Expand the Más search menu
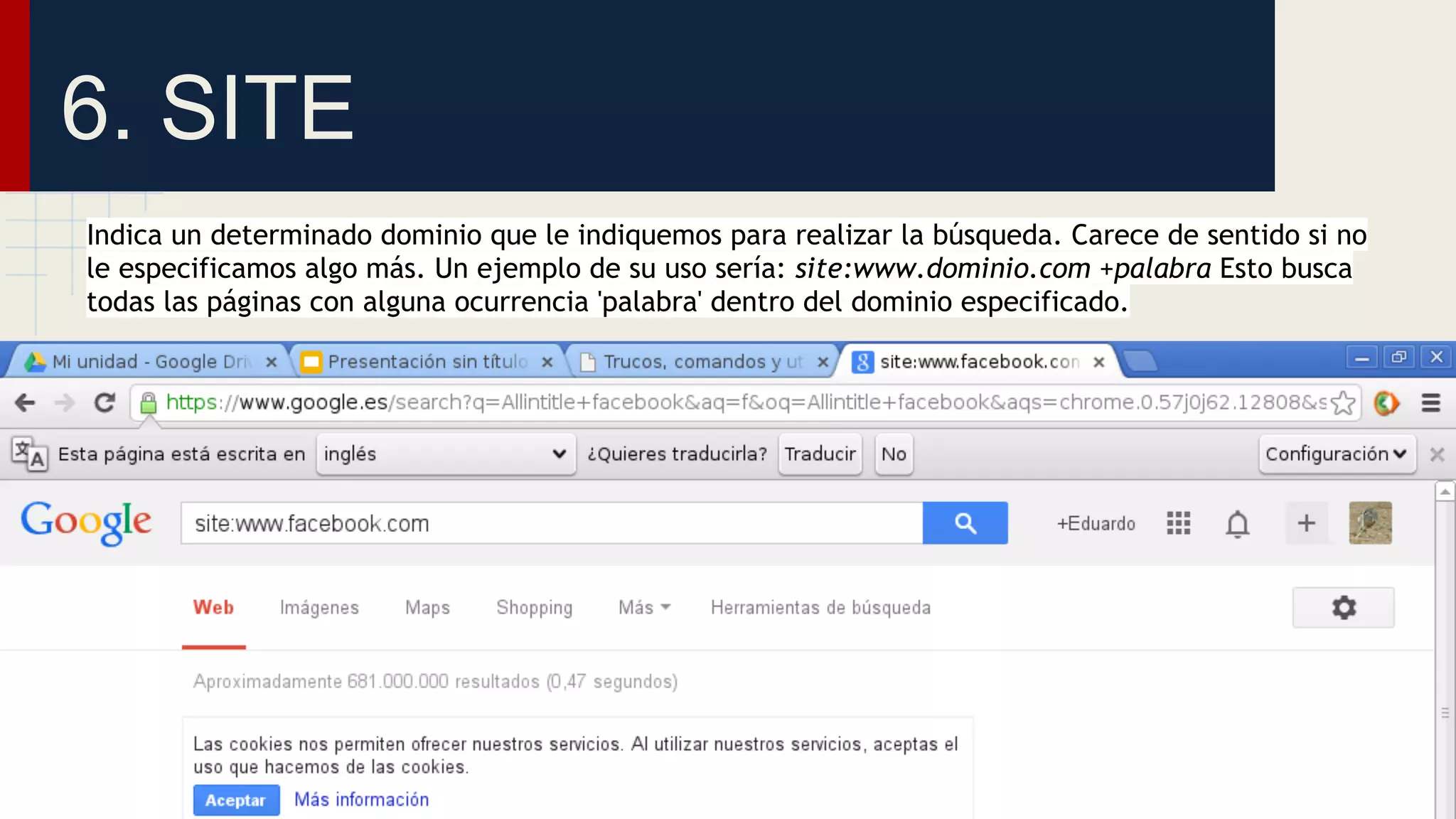The height and width of the screenshot is (819, 1456). coord(644,608)
